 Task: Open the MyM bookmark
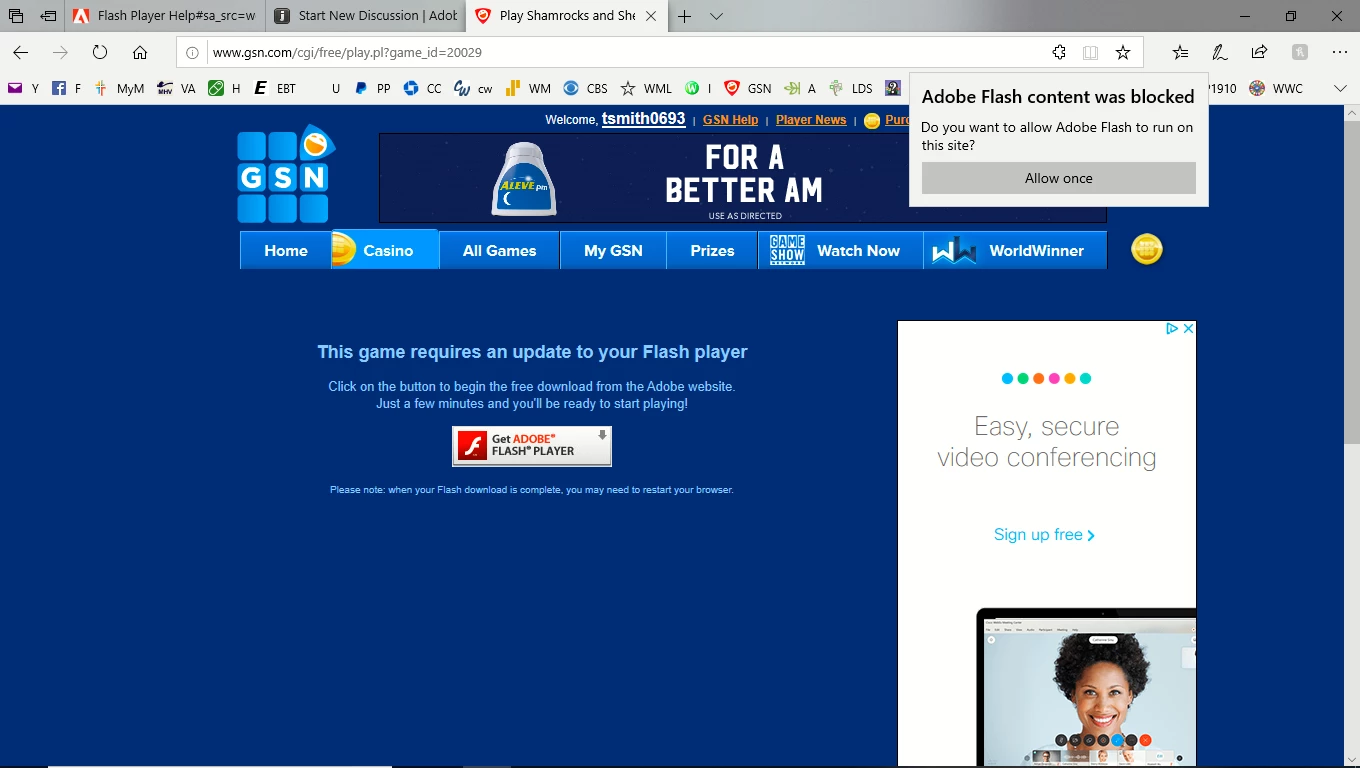[x=119, y=88]
